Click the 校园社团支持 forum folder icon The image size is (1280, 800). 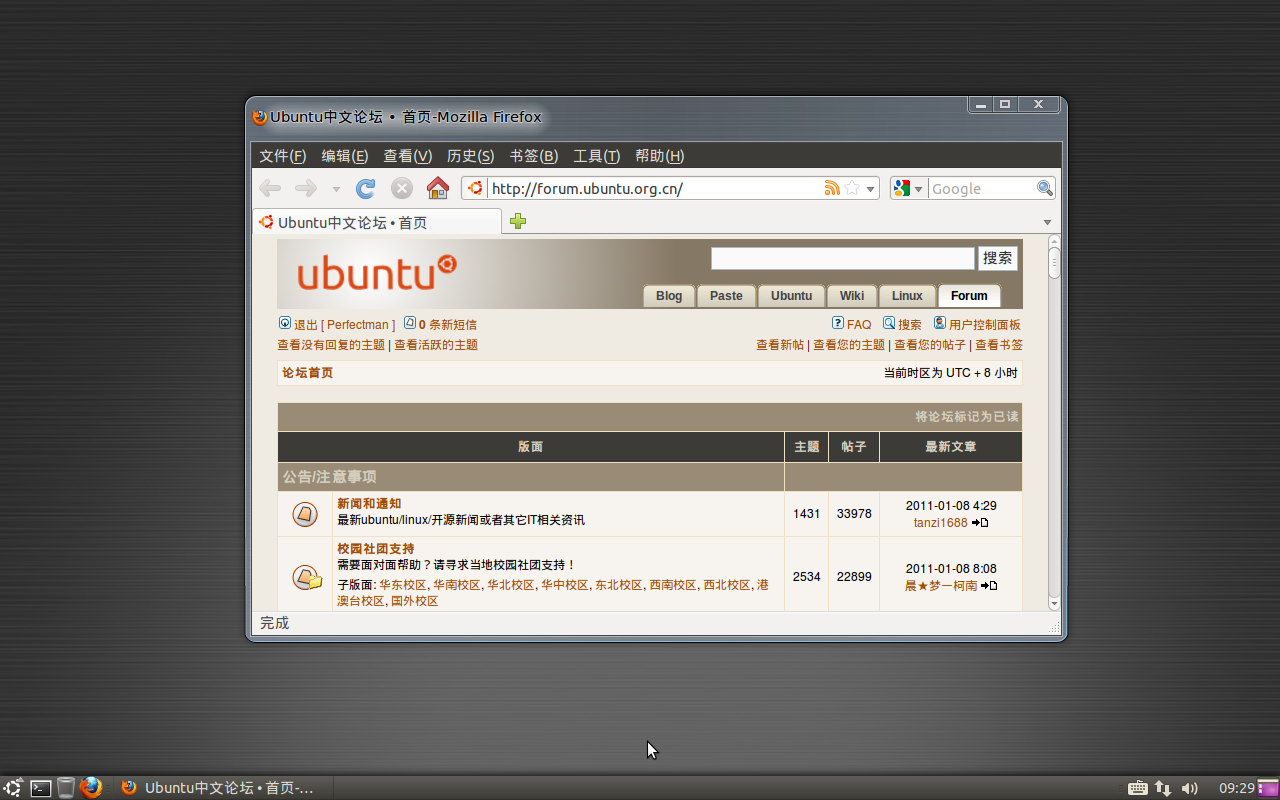pyautogui.click(x=307, y=577)
